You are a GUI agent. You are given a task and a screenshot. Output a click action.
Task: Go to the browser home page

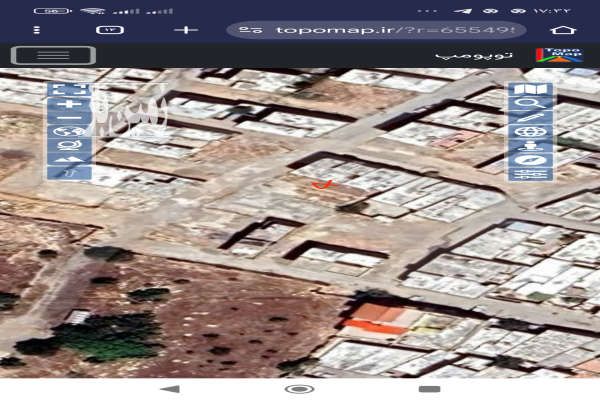point(563,30)
